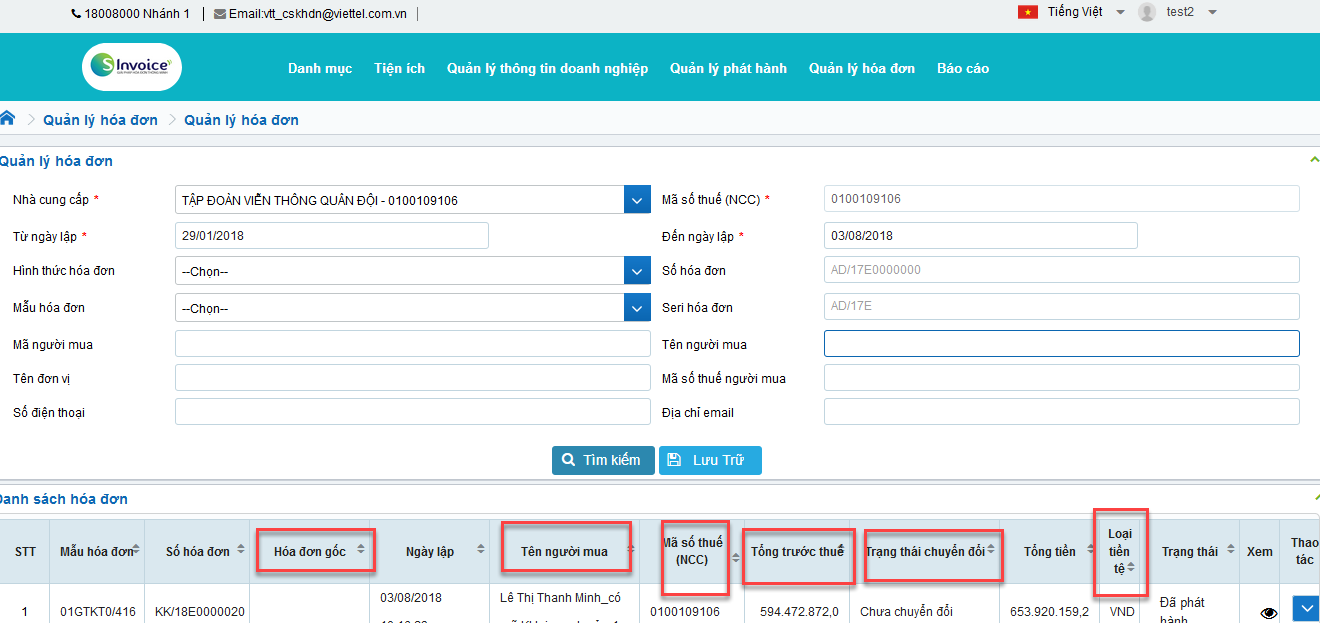Open the Nhà cung cấp dropdown
1320x623 pixels.
pos(637,200)
